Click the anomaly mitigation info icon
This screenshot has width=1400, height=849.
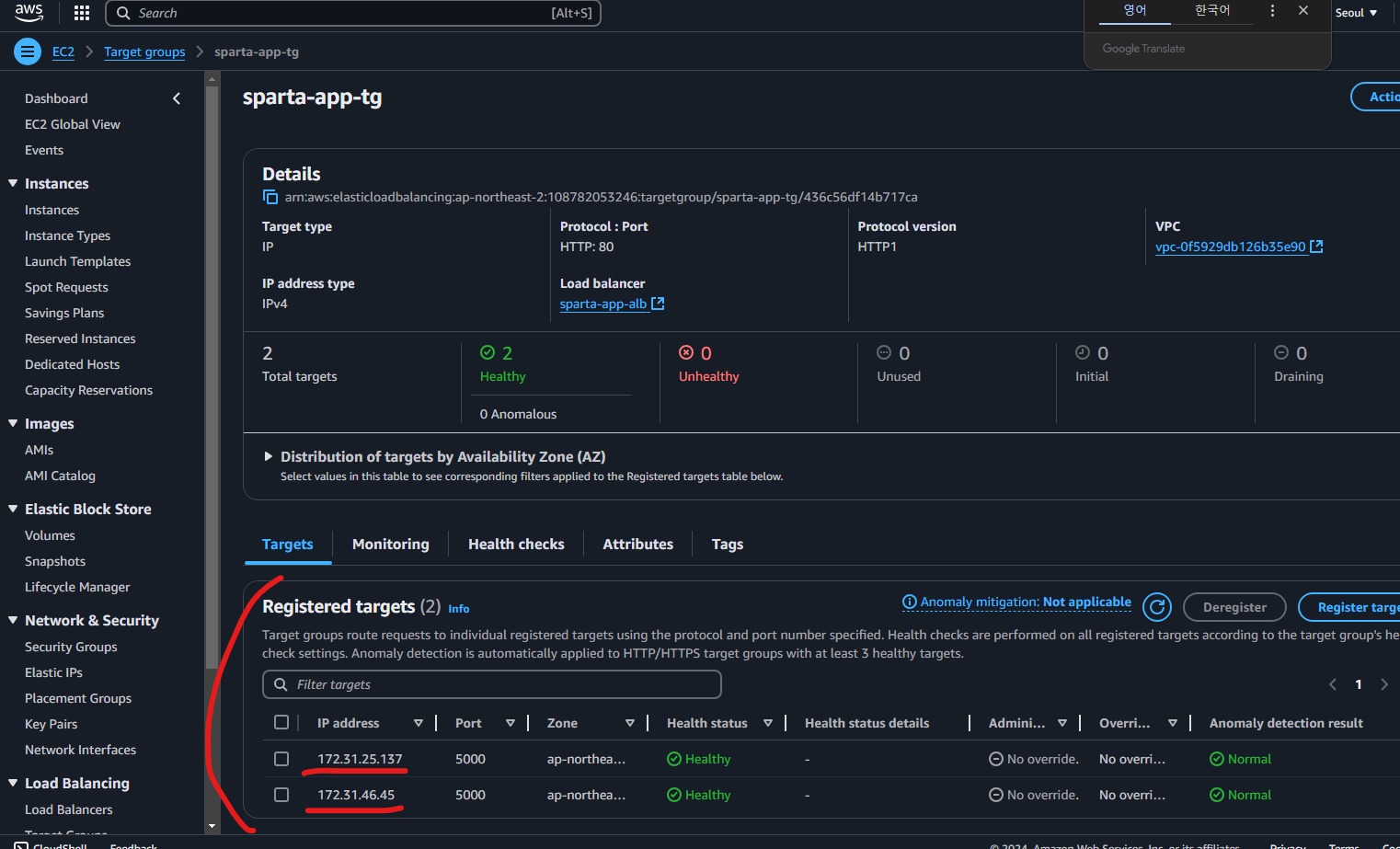pos(910,602)
